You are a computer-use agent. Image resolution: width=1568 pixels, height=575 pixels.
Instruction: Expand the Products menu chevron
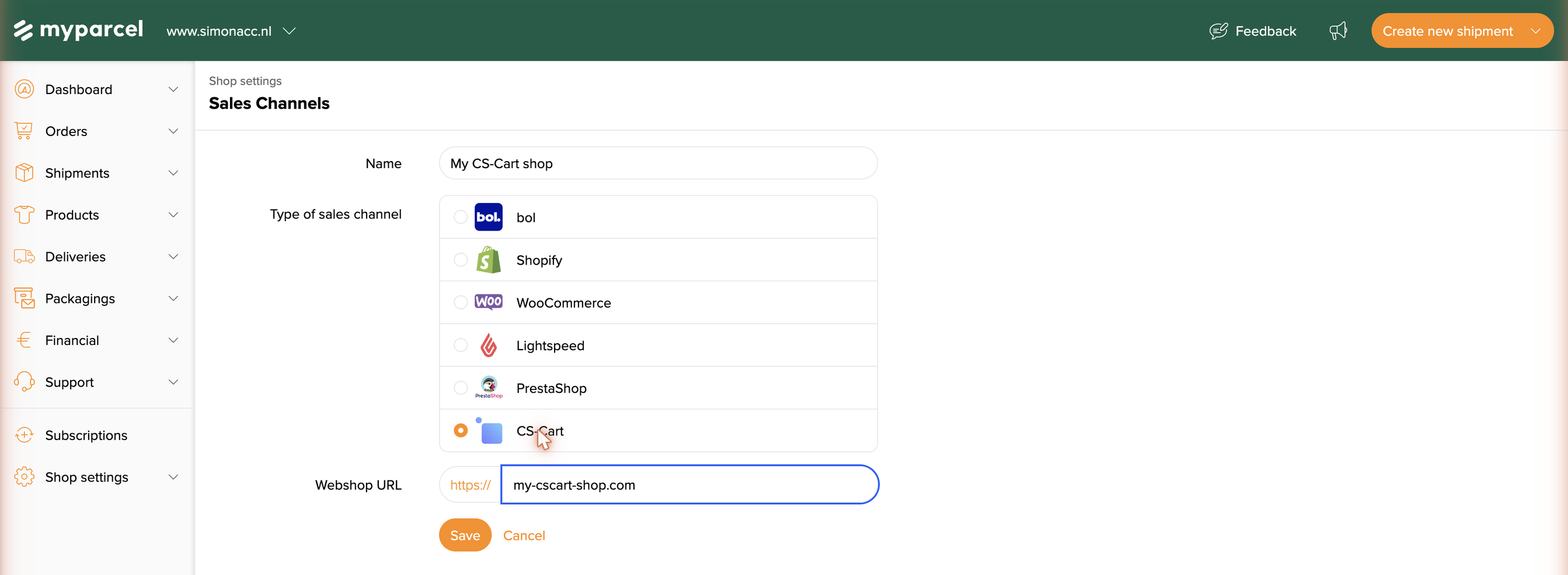tap(173, 215)
